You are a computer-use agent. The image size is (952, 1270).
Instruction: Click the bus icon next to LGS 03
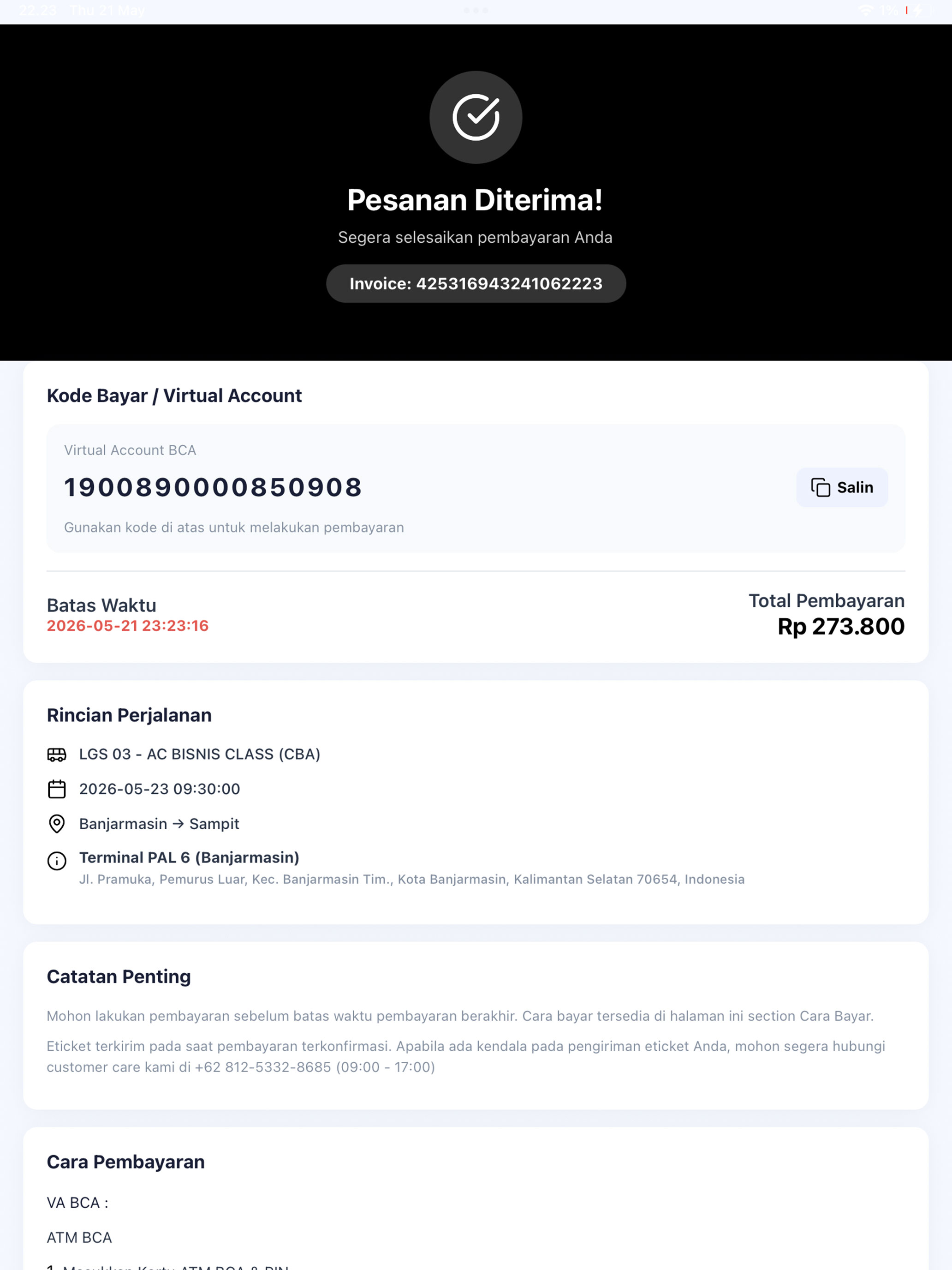[x=57, y=755]
